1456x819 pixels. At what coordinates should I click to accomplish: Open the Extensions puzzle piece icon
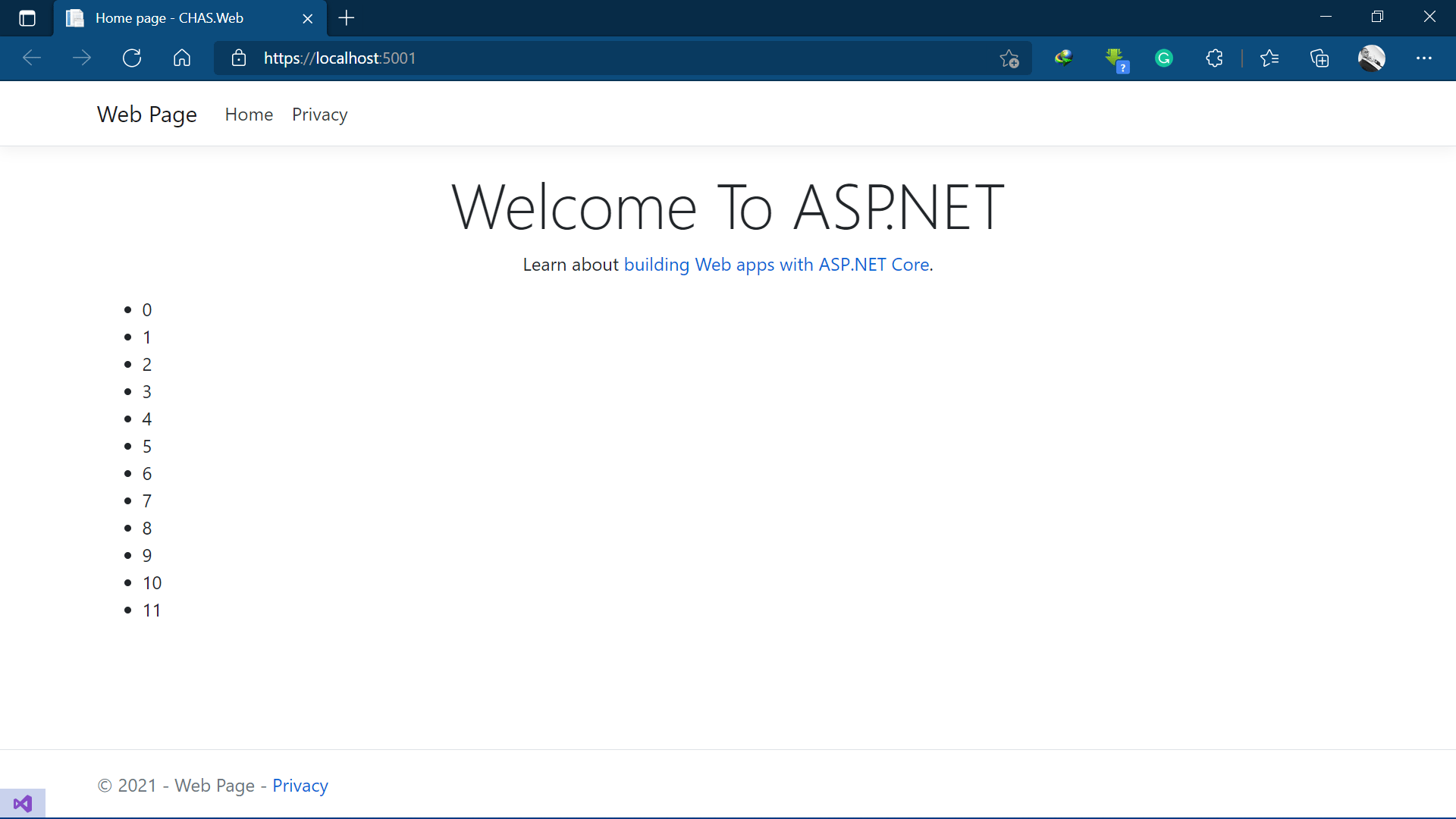point(1214,58)
